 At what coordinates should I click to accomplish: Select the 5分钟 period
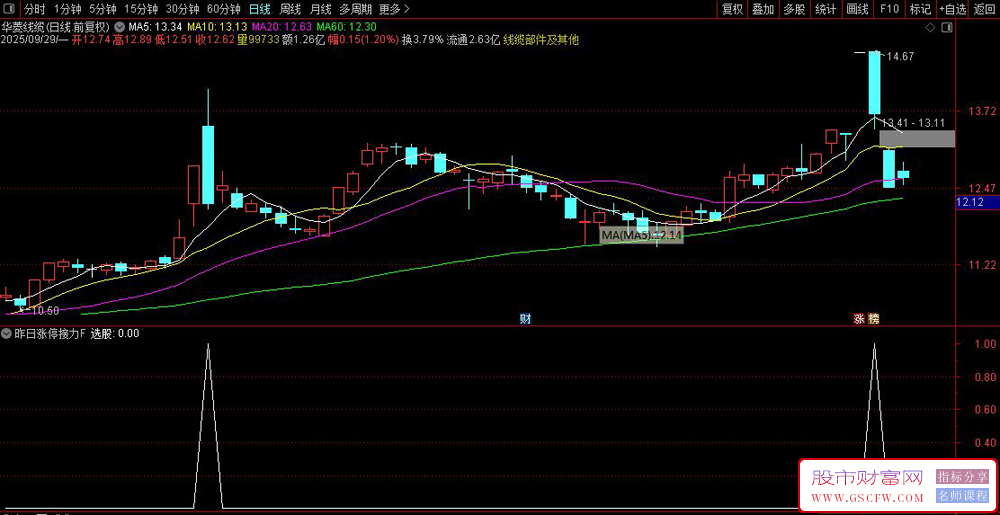(x=102, y=9)
